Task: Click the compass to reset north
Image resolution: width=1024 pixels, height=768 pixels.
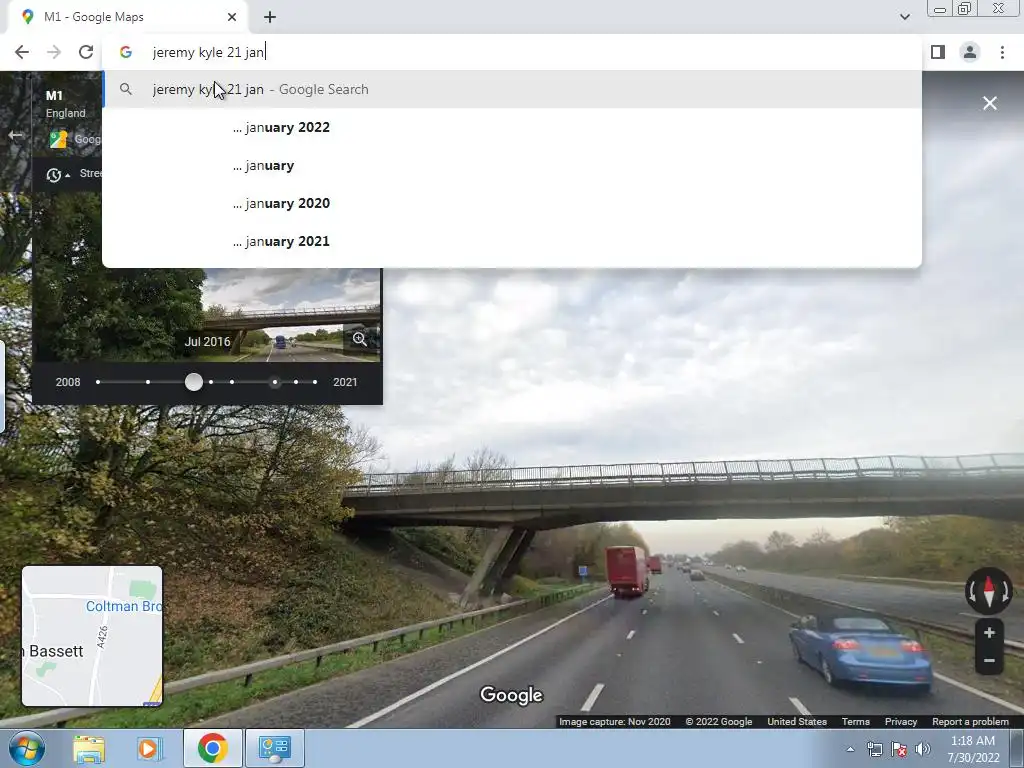Action: tap(989, 590)
